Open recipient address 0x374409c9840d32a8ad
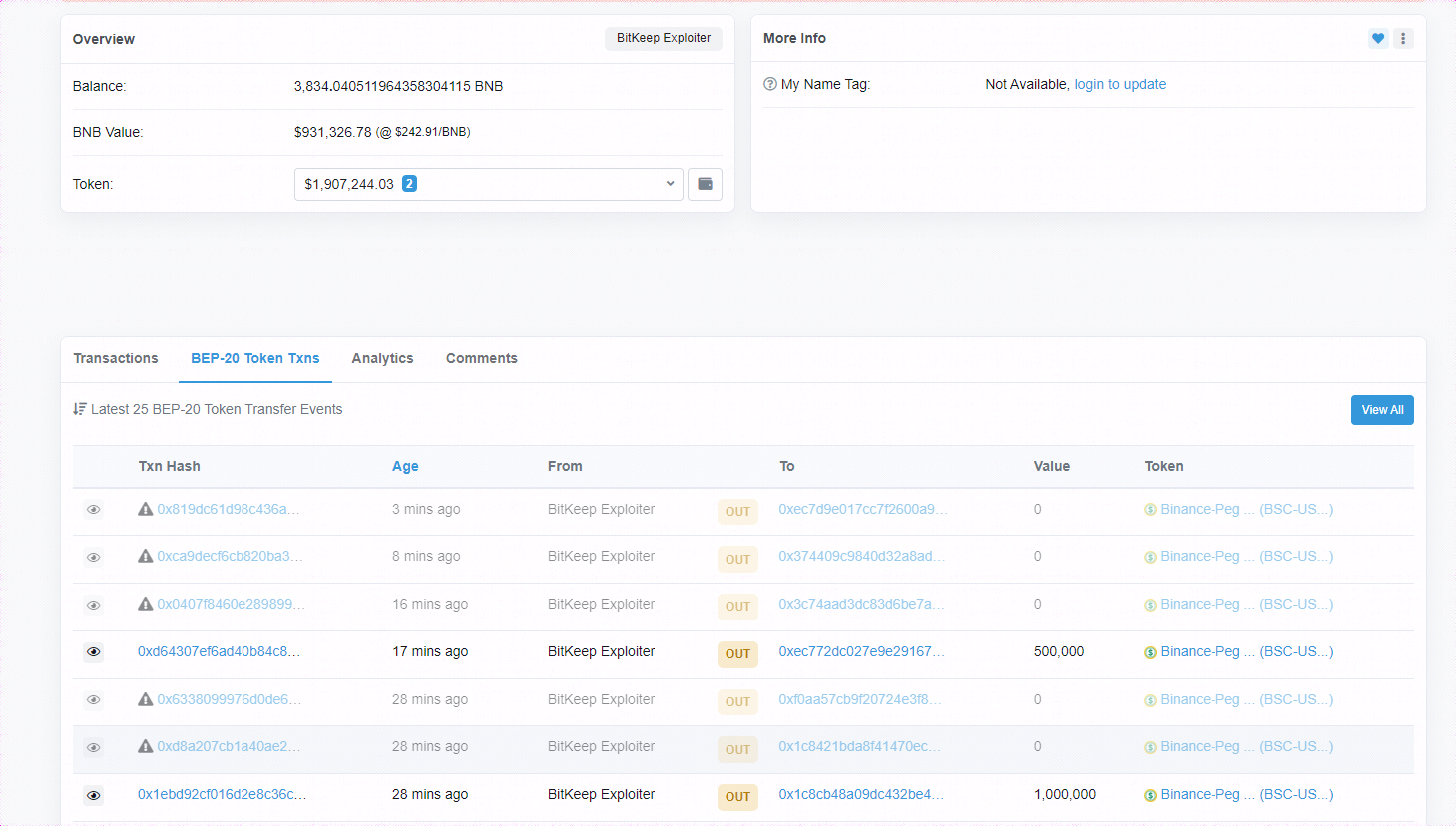Image resolution: width=1456 pixels, height=826 pixels. tap(861, 556)
